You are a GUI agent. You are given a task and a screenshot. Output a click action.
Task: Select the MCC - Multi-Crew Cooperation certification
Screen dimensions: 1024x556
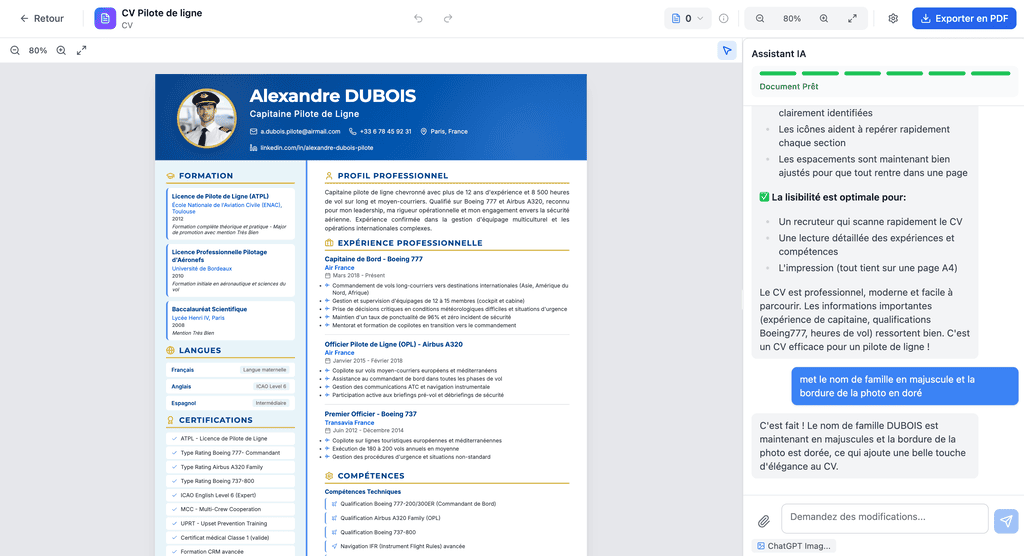(x=231, y=509)
